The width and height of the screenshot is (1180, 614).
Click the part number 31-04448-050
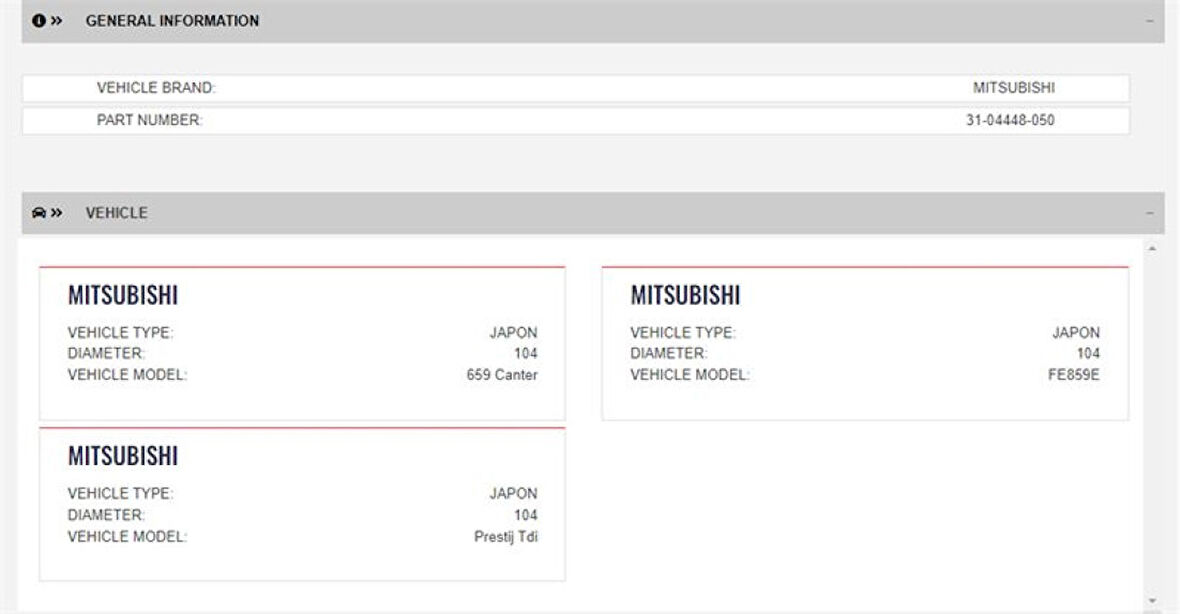[1010, 121]
